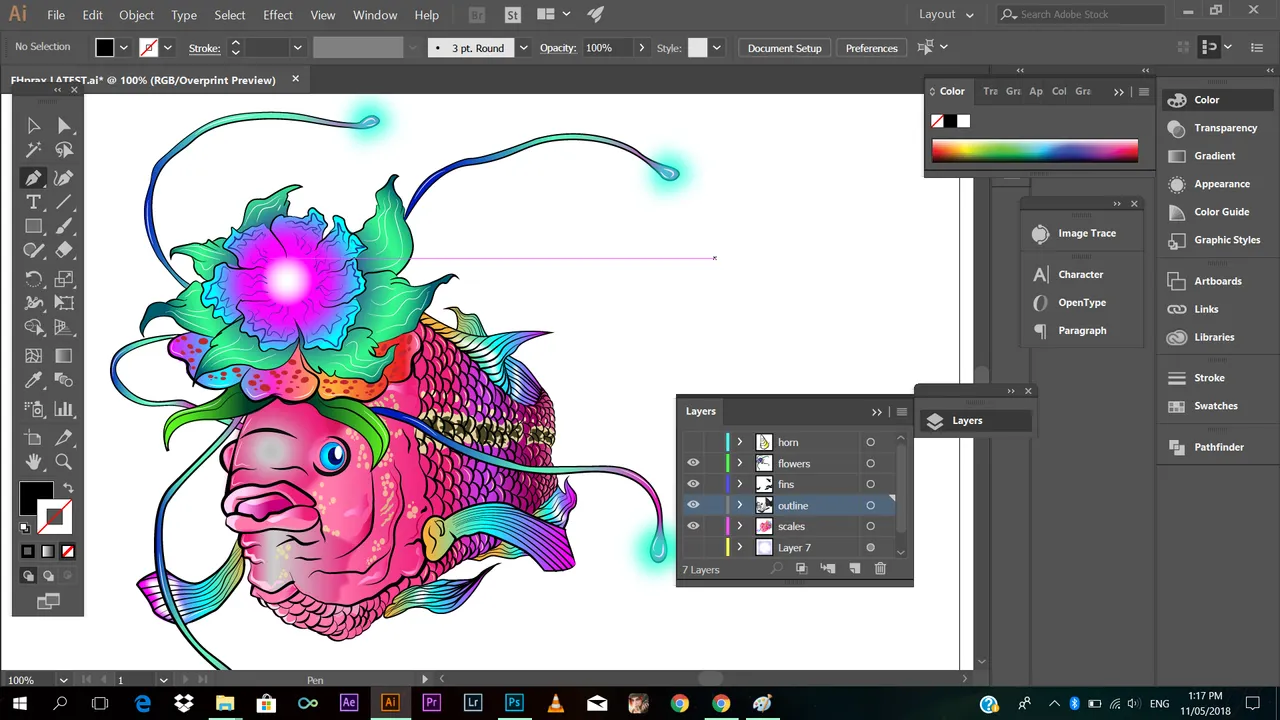Select the Pen tool
The image size is (1280, 720).
tap(33, 178)
